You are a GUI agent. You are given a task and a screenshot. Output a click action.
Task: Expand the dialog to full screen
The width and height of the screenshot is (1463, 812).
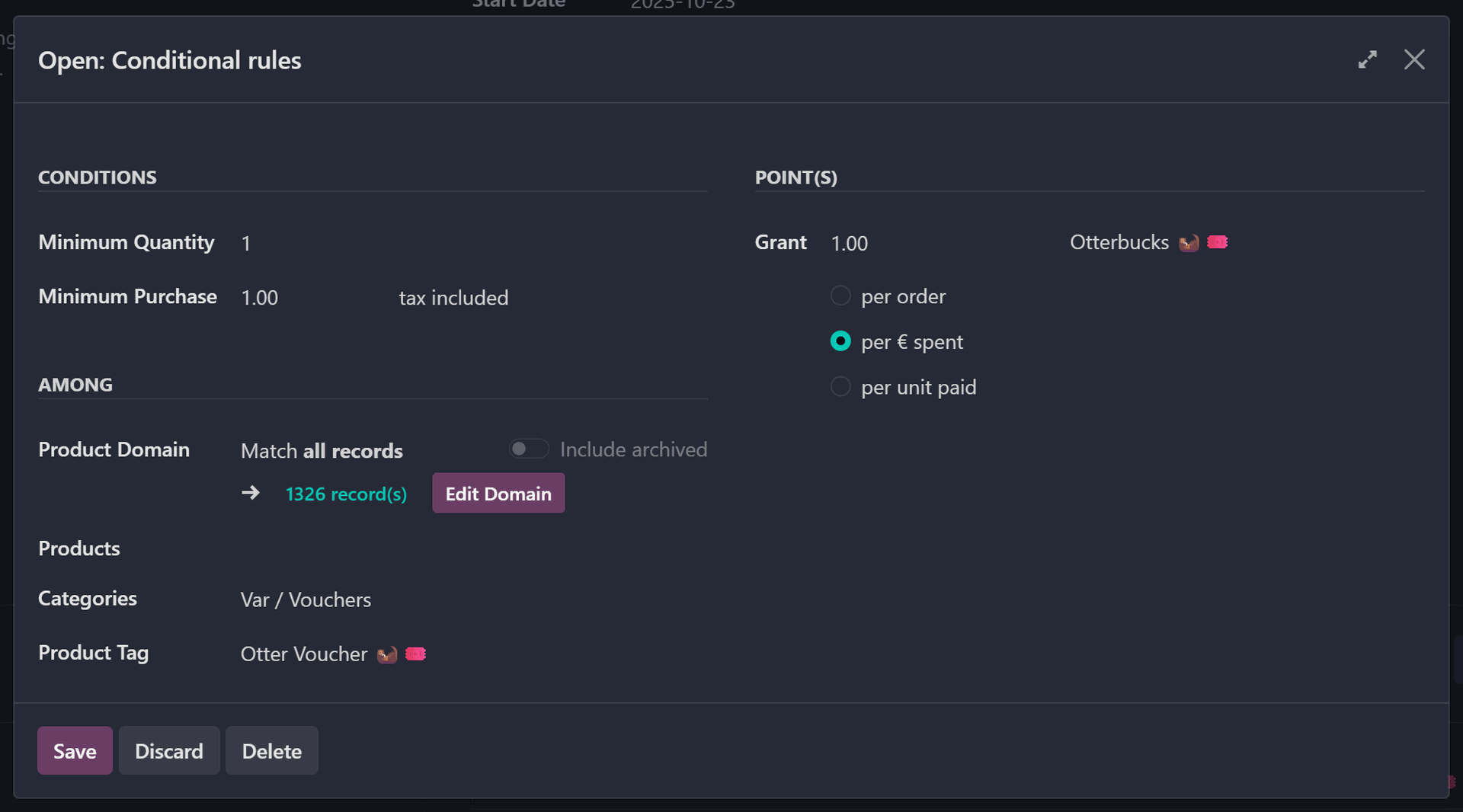coord(1367,59)
